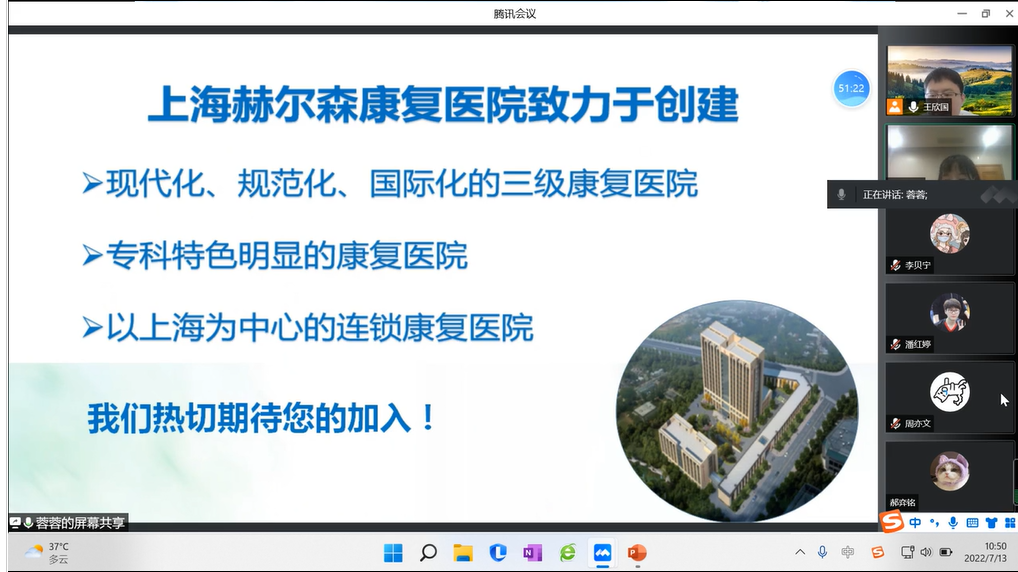
Task: Toggle the system tray microphone icon
Action: [822, 552]
